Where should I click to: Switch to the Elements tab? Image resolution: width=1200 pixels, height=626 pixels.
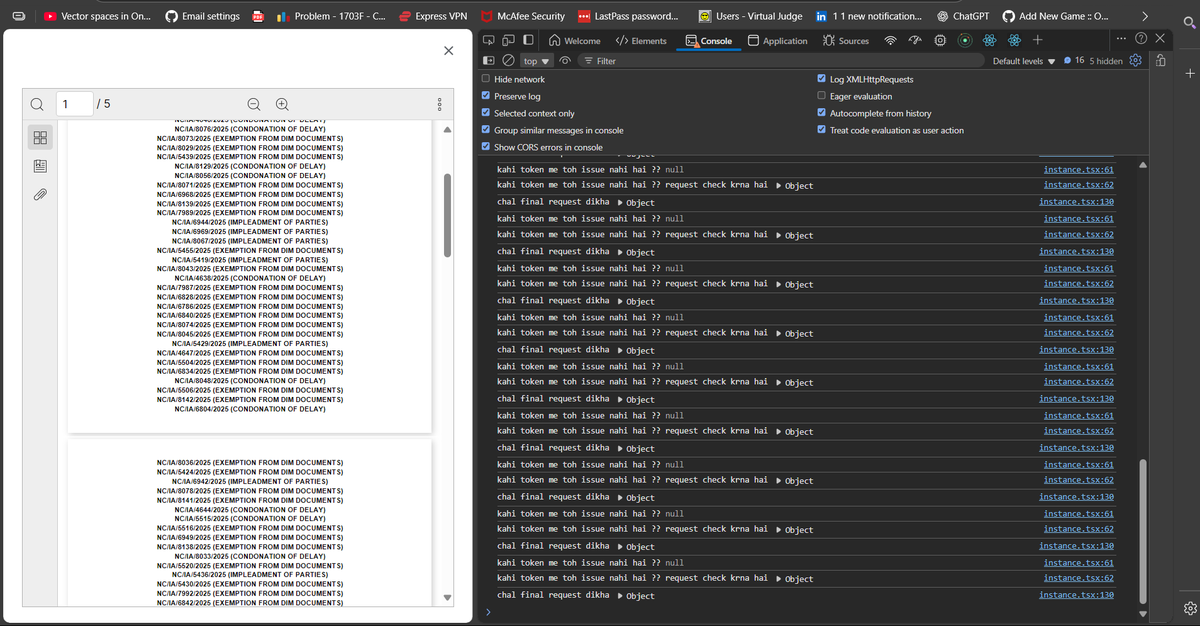coord(640,41)
